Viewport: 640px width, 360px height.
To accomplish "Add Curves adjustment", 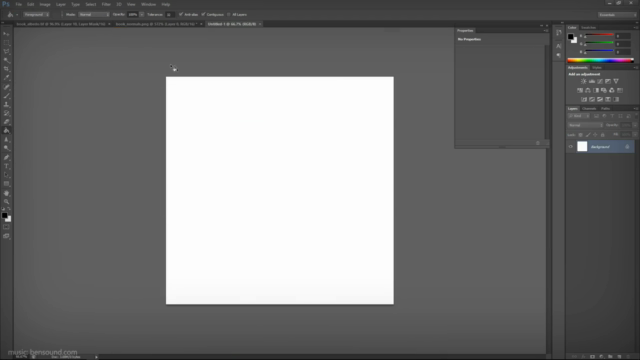I will [x=600, y=81].
